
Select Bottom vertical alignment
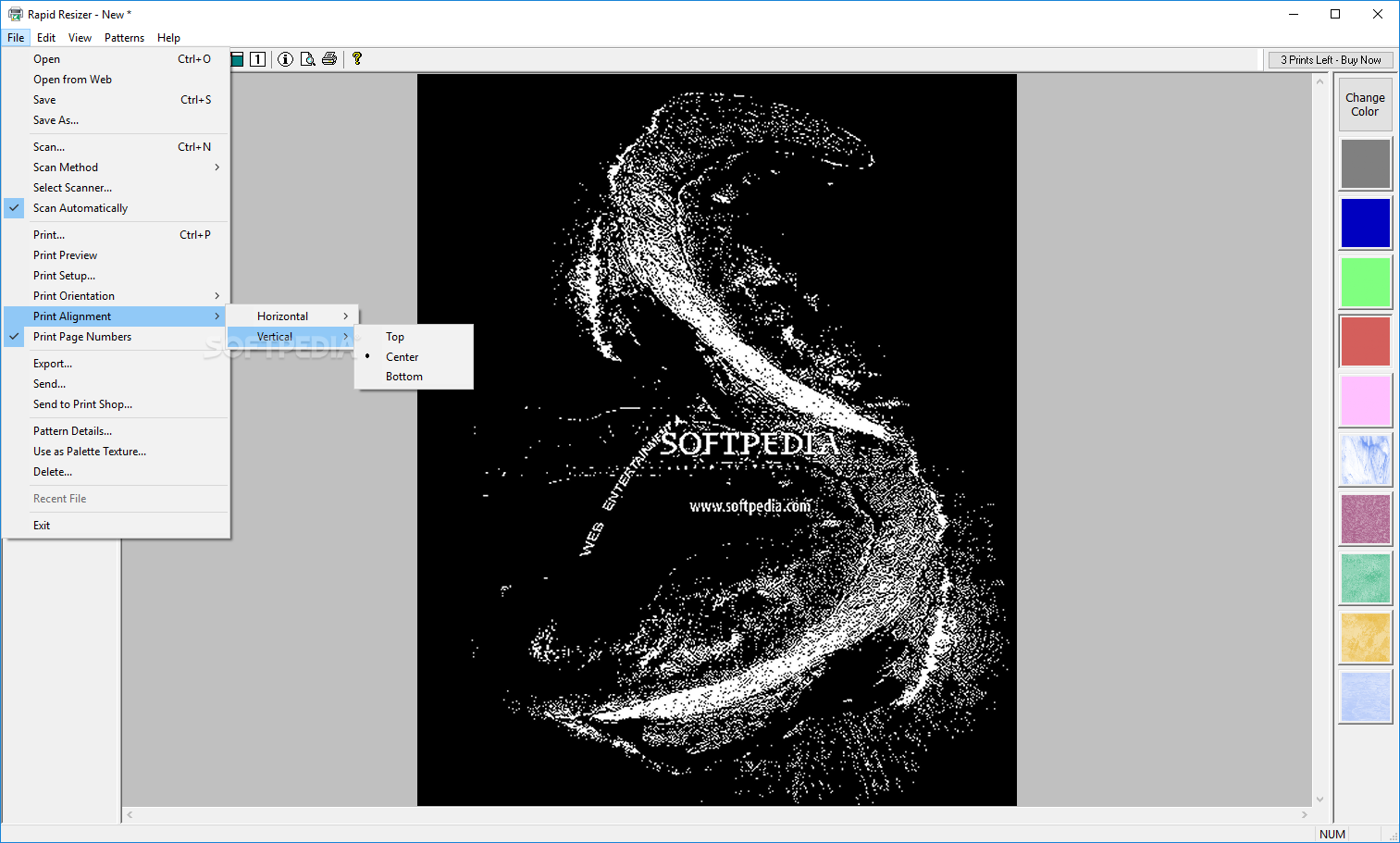point(414,377)
